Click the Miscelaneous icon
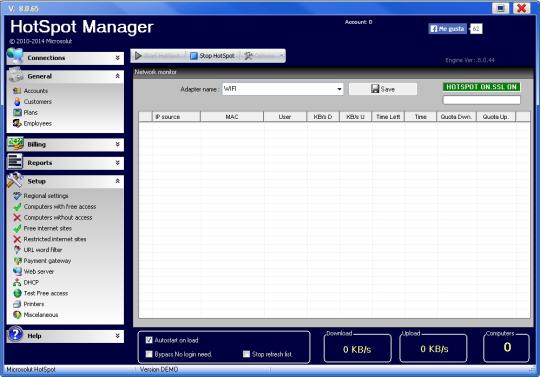 17,315
